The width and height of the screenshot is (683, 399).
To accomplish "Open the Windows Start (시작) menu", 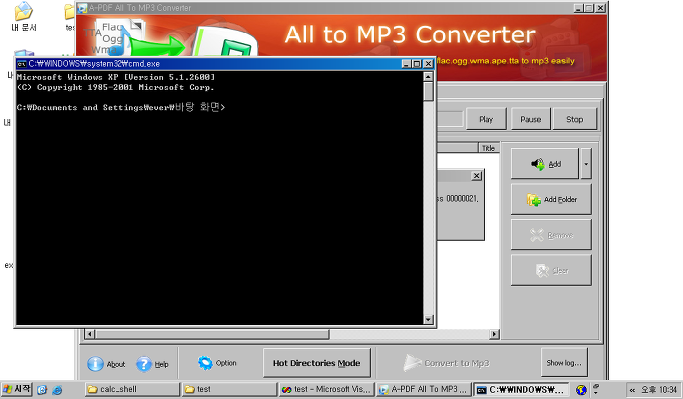I will (x=17, y=389).
